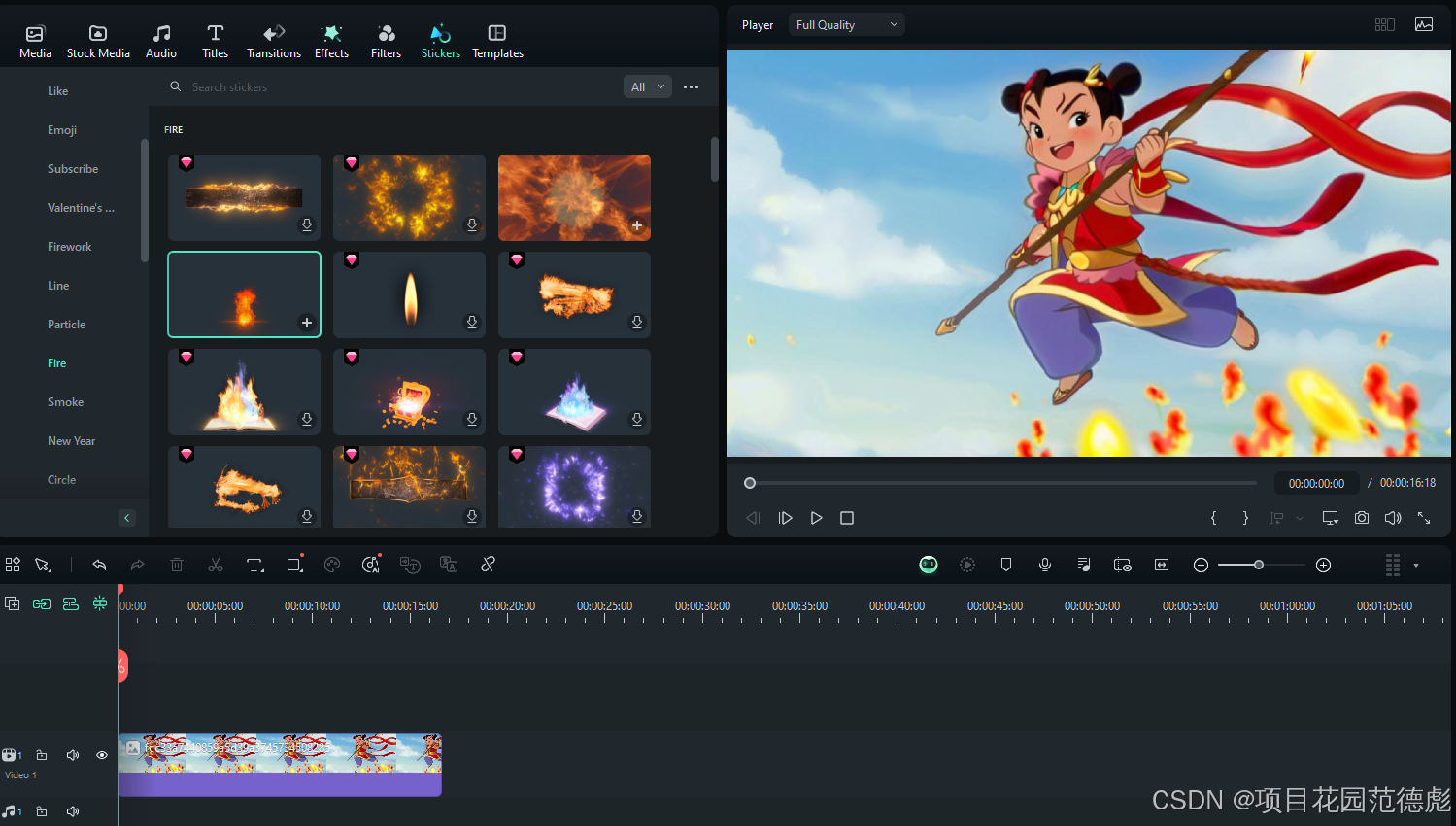
Task: Zoom in timeline with plus button
Action: point(1323,565)
